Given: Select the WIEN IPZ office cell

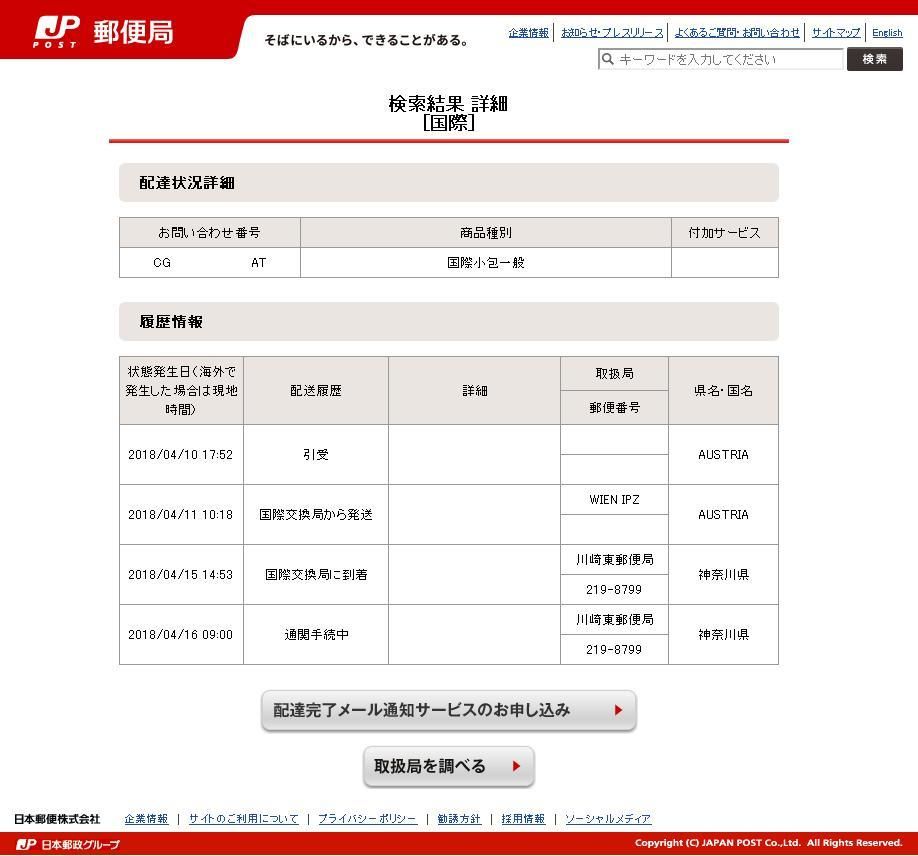Looking at the screenshot, I should (614, 500).
